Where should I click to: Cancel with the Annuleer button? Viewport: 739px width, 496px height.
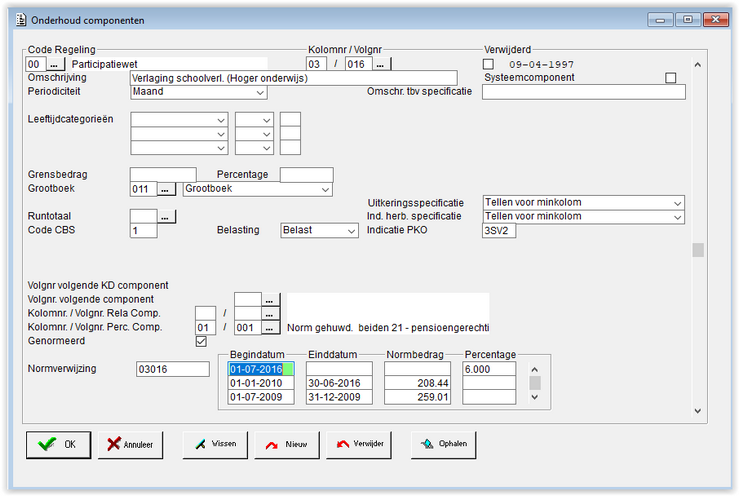pyautogui.click(x=130, y=444)
